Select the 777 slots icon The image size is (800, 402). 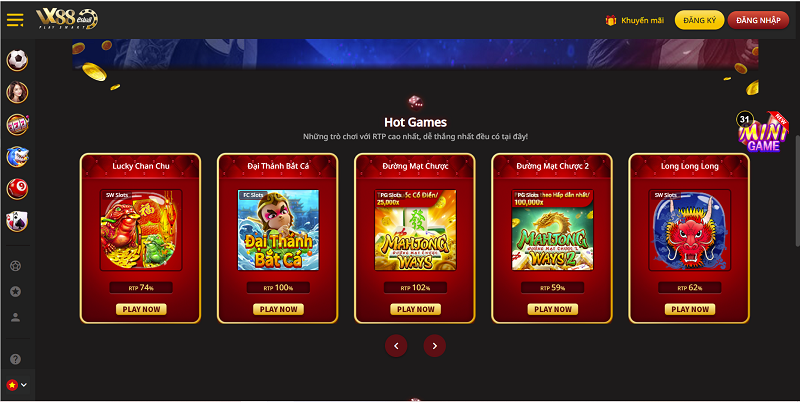(x=17, y=124)
